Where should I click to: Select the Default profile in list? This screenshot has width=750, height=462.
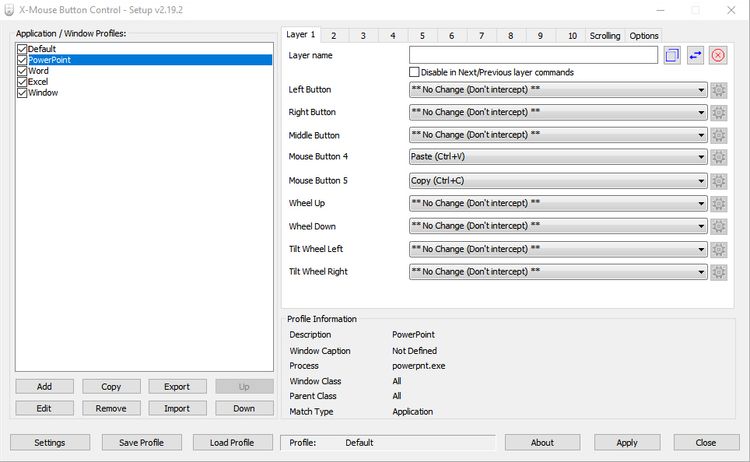point(42,49)
